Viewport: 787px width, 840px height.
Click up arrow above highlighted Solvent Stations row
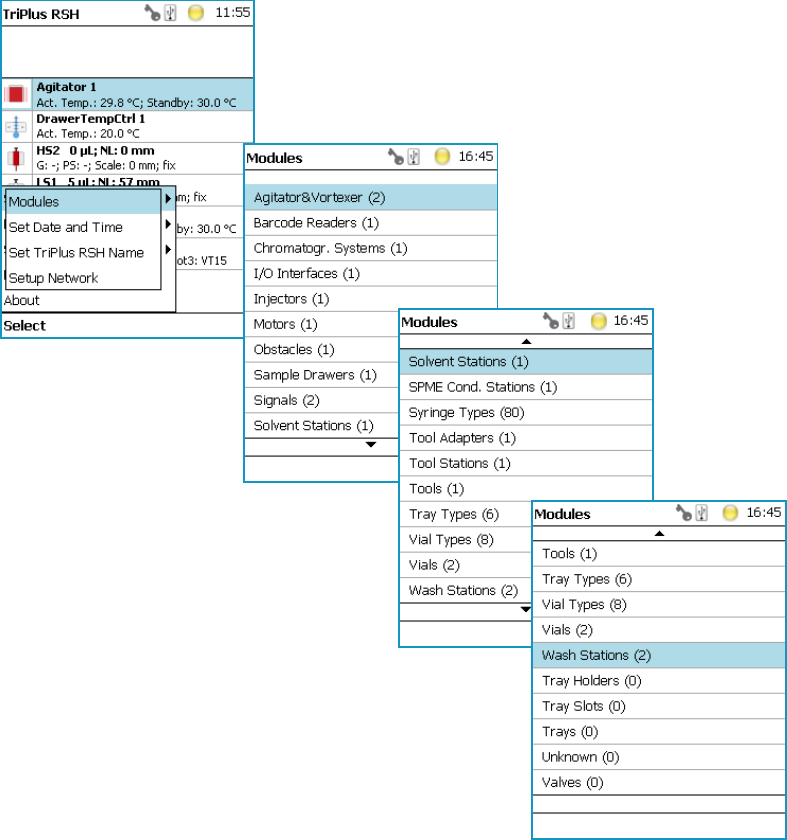[526, 341]
